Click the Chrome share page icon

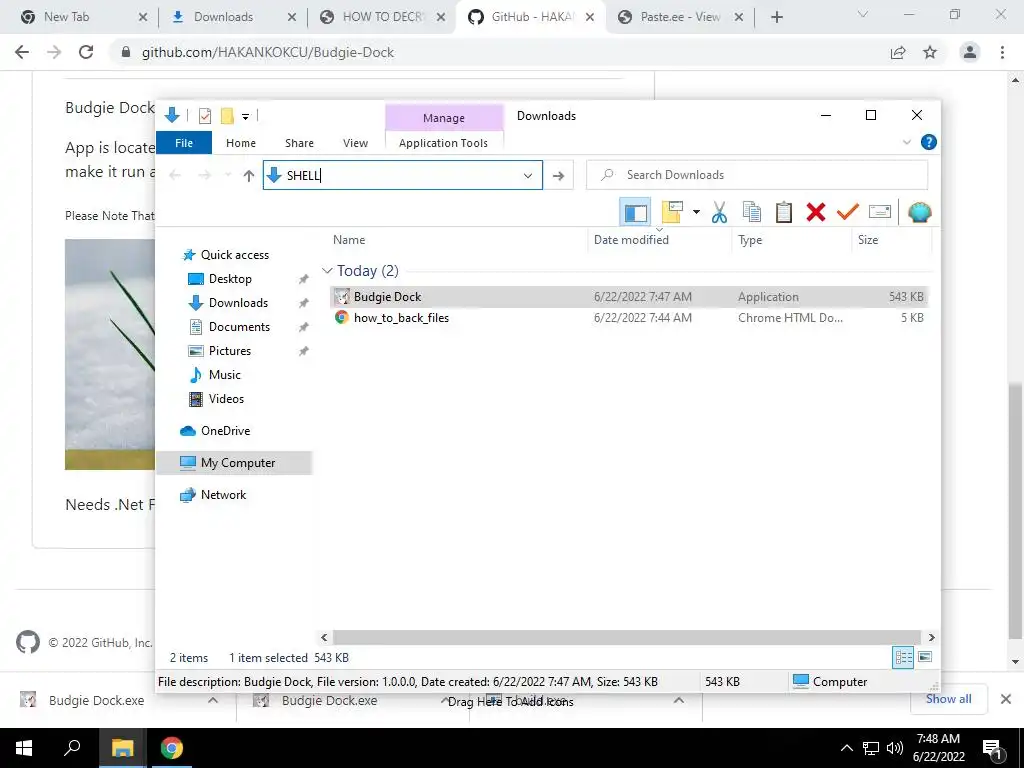(x=898, y=52)
